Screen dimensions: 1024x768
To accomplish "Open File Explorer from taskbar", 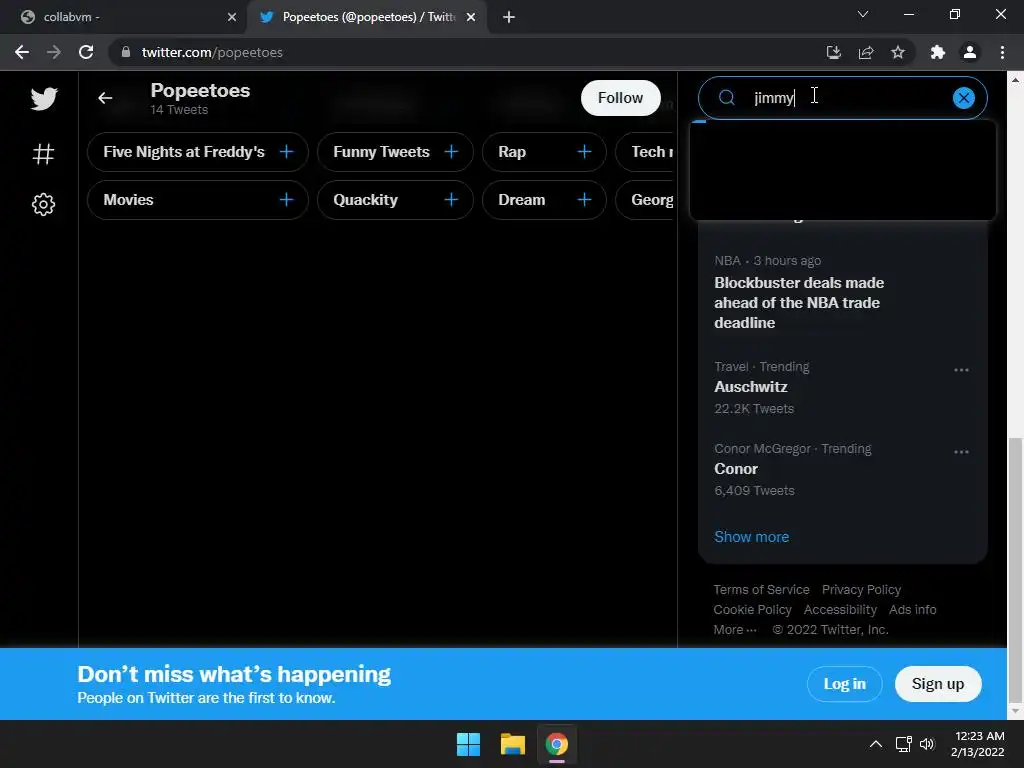I will point(513,744).
